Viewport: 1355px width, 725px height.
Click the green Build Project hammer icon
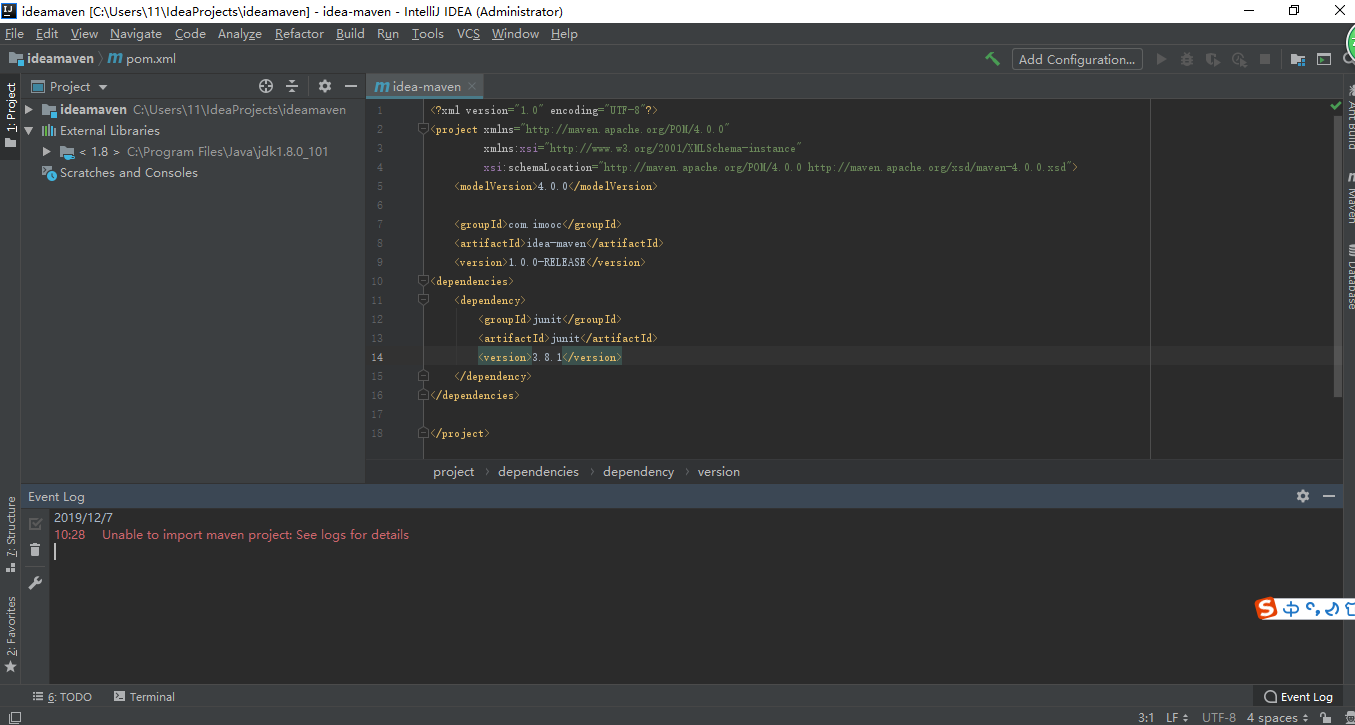tap(992, 59)
